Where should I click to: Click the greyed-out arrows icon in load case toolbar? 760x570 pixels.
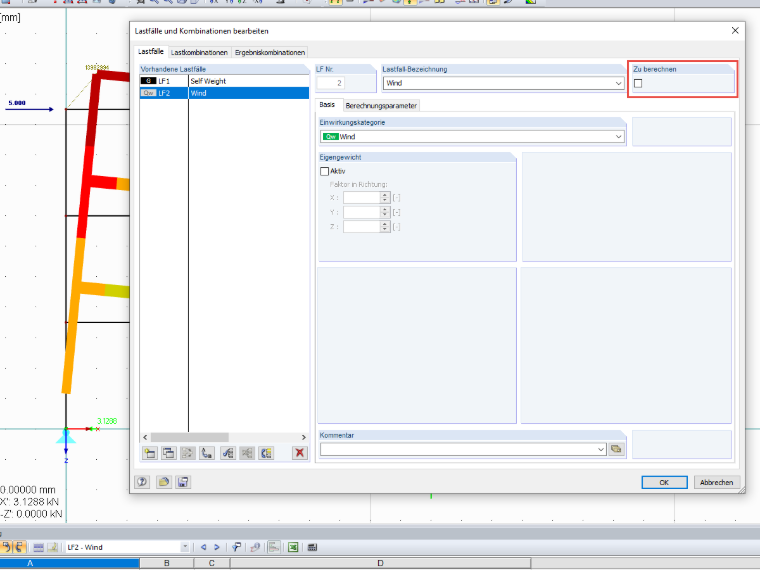[x=188, y=453]
